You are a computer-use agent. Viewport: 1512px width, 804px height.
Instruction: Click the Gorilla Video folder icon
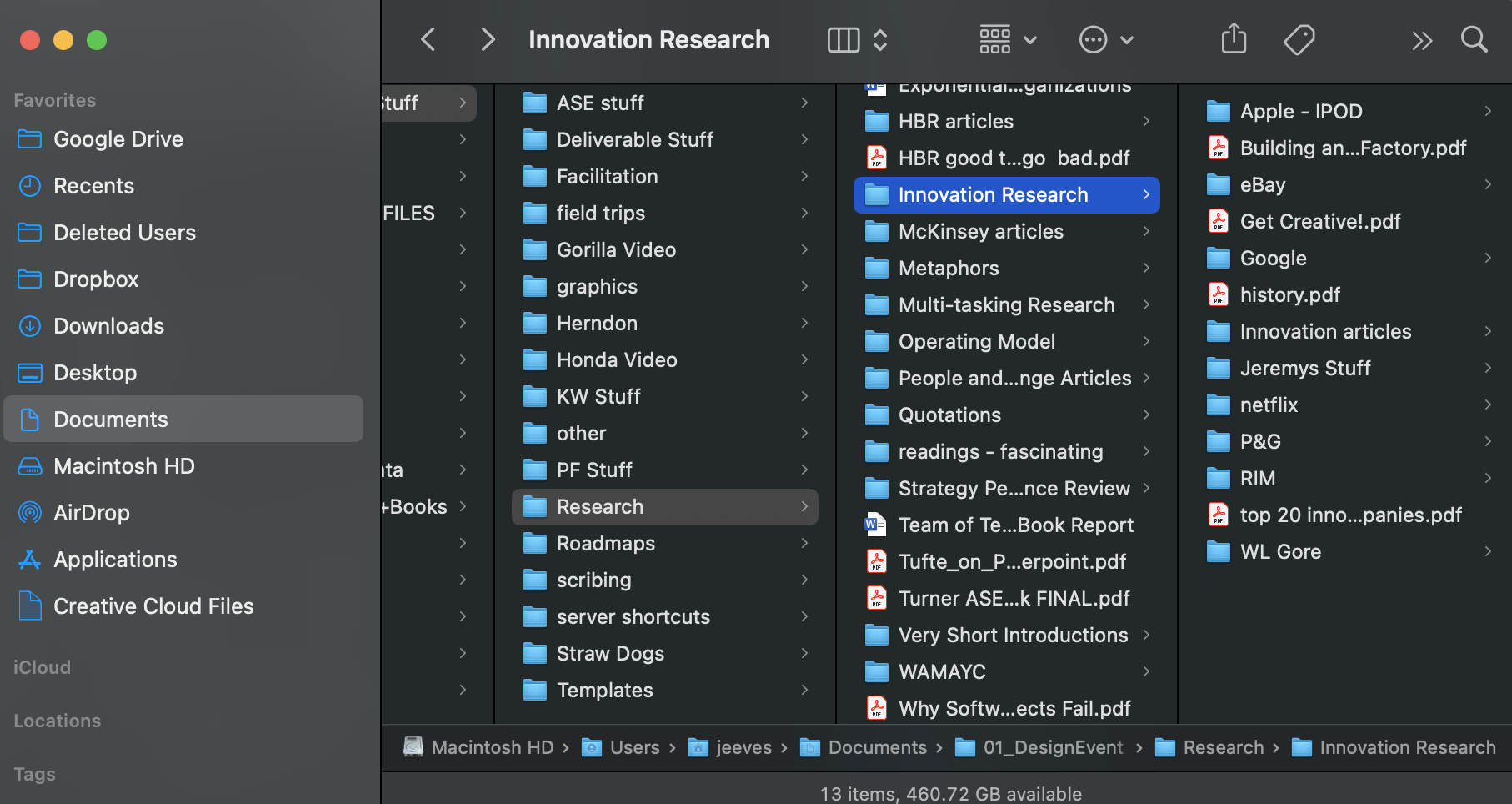pyautogui.click(x=535, y=249)
